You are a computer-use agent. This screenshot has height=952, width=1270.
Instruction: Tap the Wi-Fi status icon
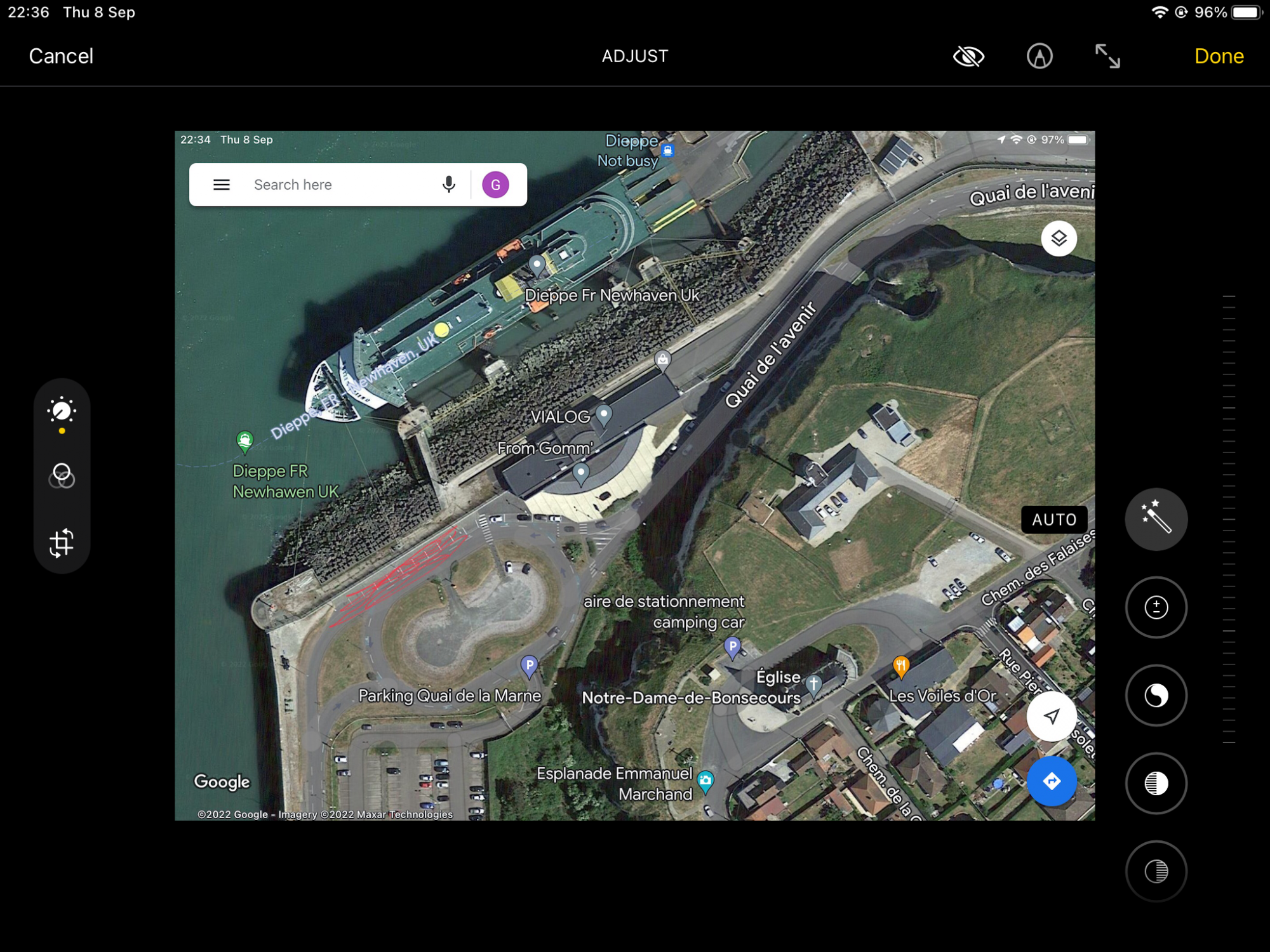tap(1160, 13)
